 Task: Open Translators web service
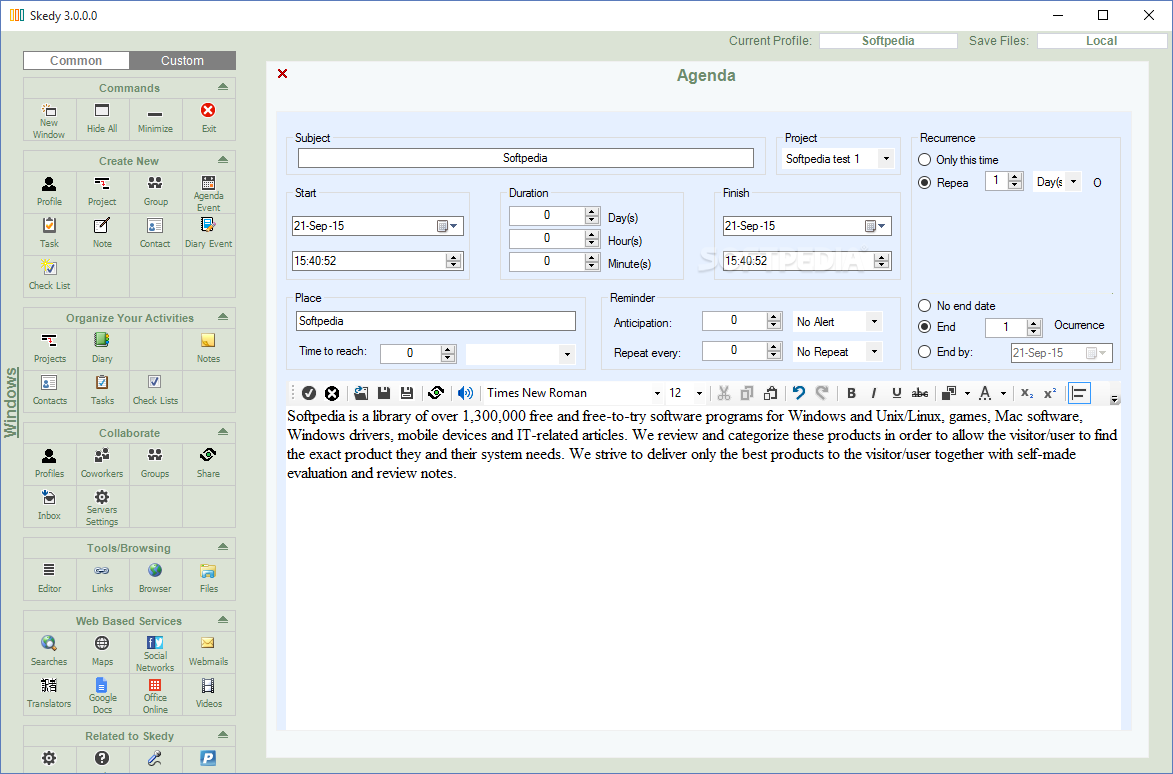[x=49, y=694]
